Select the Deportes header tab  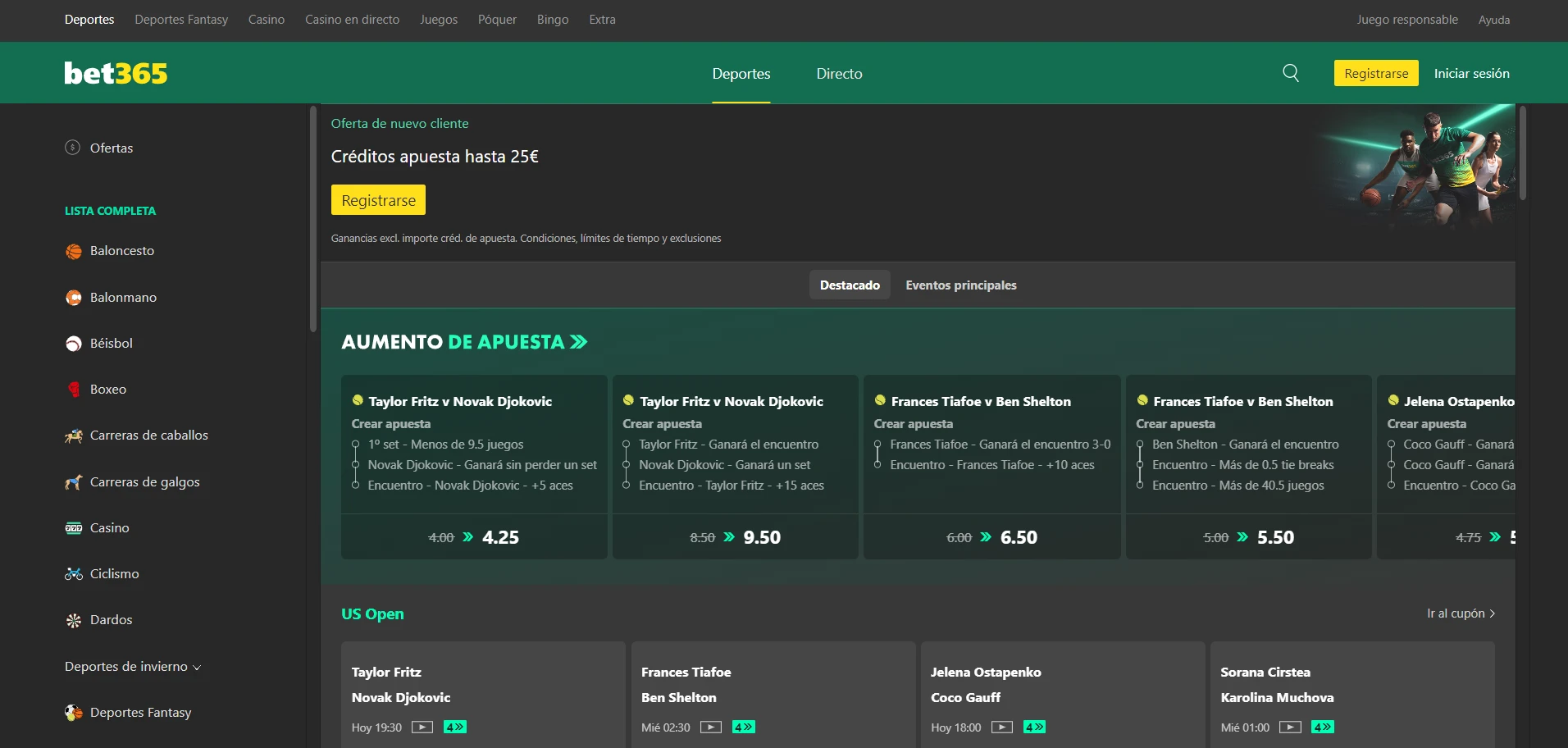pos(741,73)
